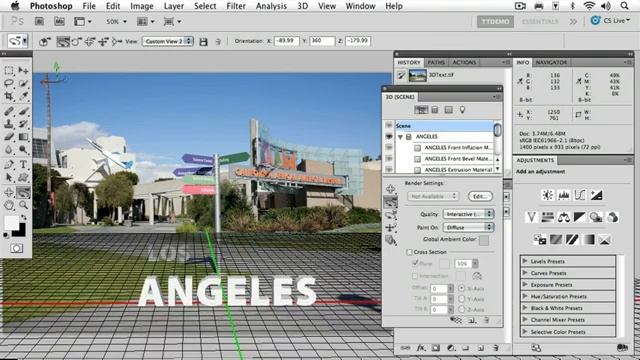Toggle history brush source for 3DText.tif

[x=401, y=76]
